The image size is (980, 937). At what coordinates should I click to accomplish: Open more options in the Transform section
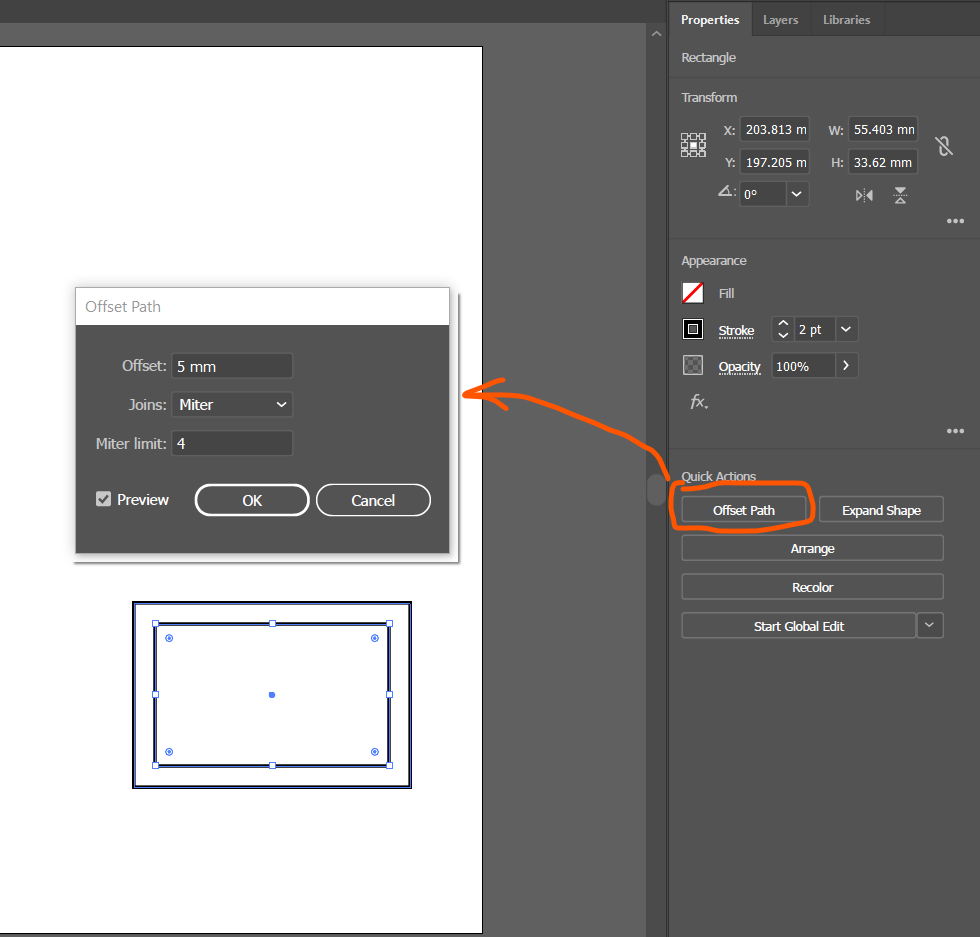955,221
